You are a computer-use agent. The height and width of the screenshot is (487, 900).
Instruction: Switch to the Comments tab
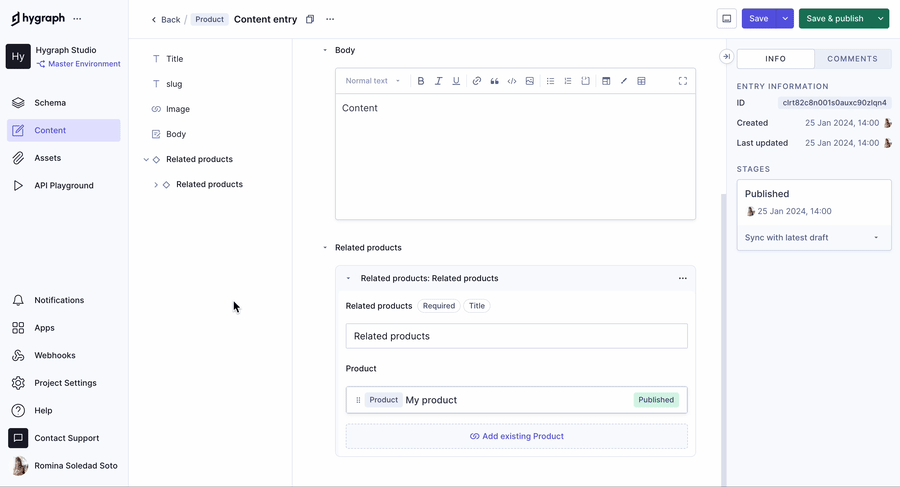tap(852, 59)
